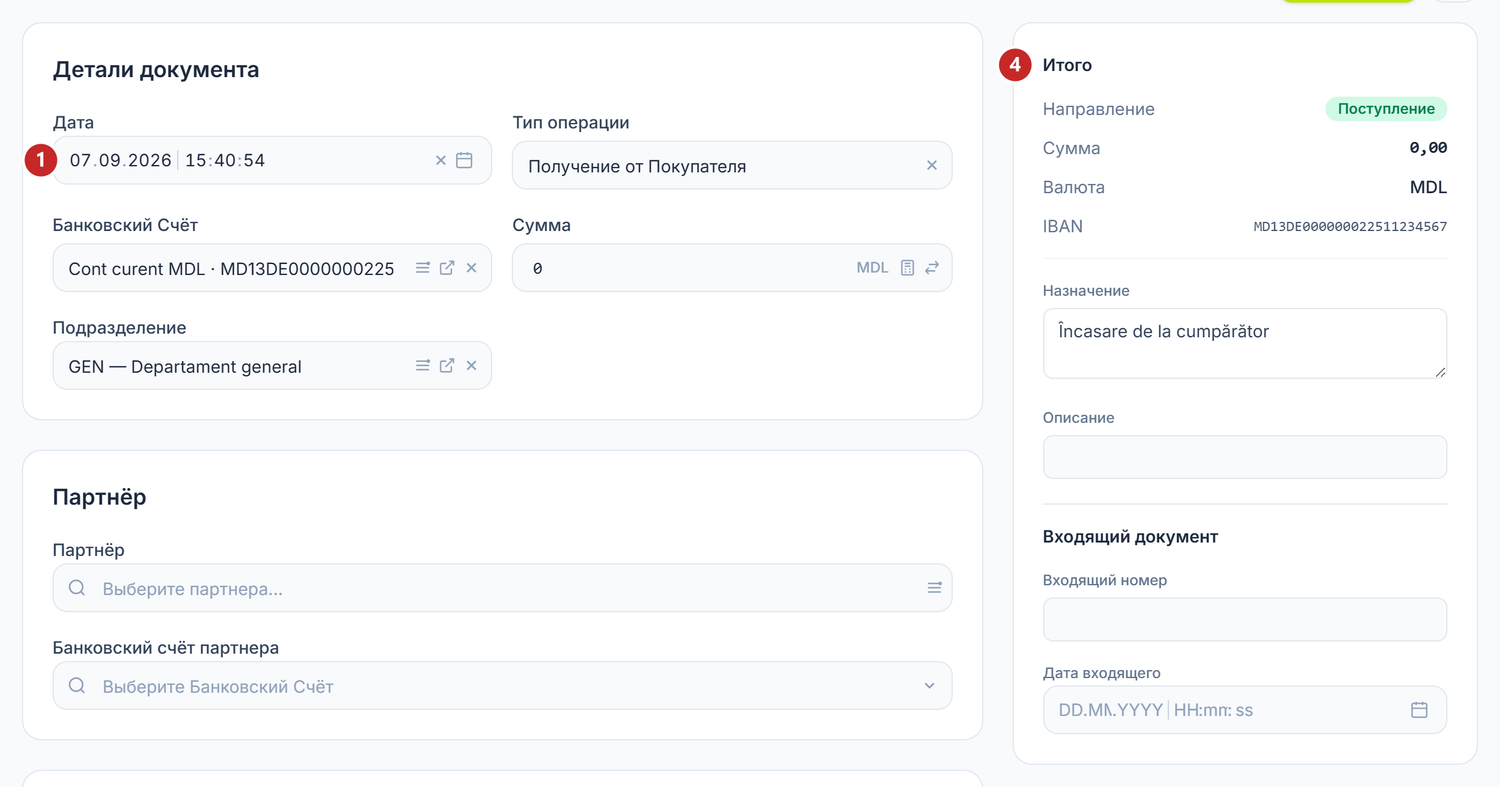Click the MDL value next to Валюта
Image resolution: width=1500 pixels, height=787 pixels.
coord(1428,187)
